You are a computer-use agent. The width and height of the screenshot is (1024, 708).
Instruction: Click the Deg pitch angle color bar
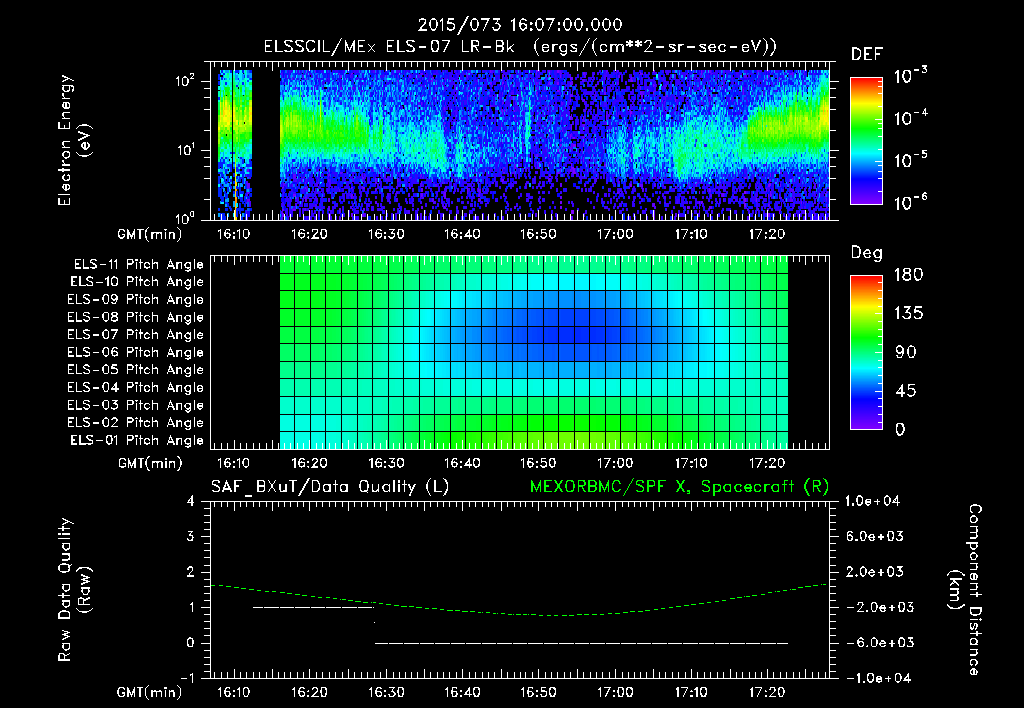click(866, 352)
